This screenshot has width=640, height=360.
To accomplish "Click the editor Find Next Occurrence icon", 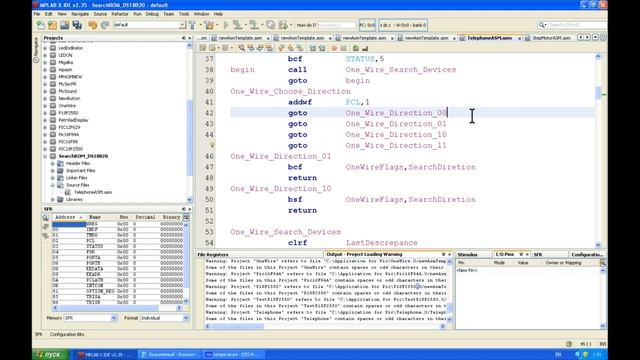I will [x=260, y=48].
